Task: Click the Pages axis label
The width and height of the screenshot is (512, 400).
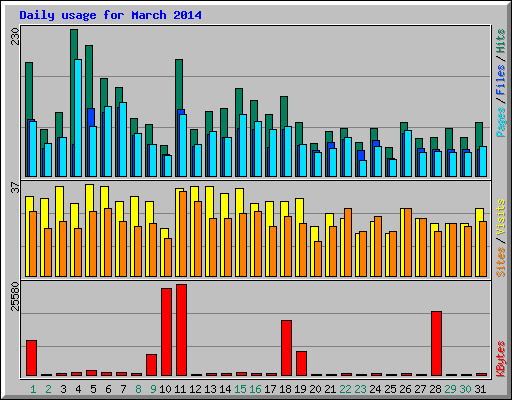Action: tap(500, 122)
